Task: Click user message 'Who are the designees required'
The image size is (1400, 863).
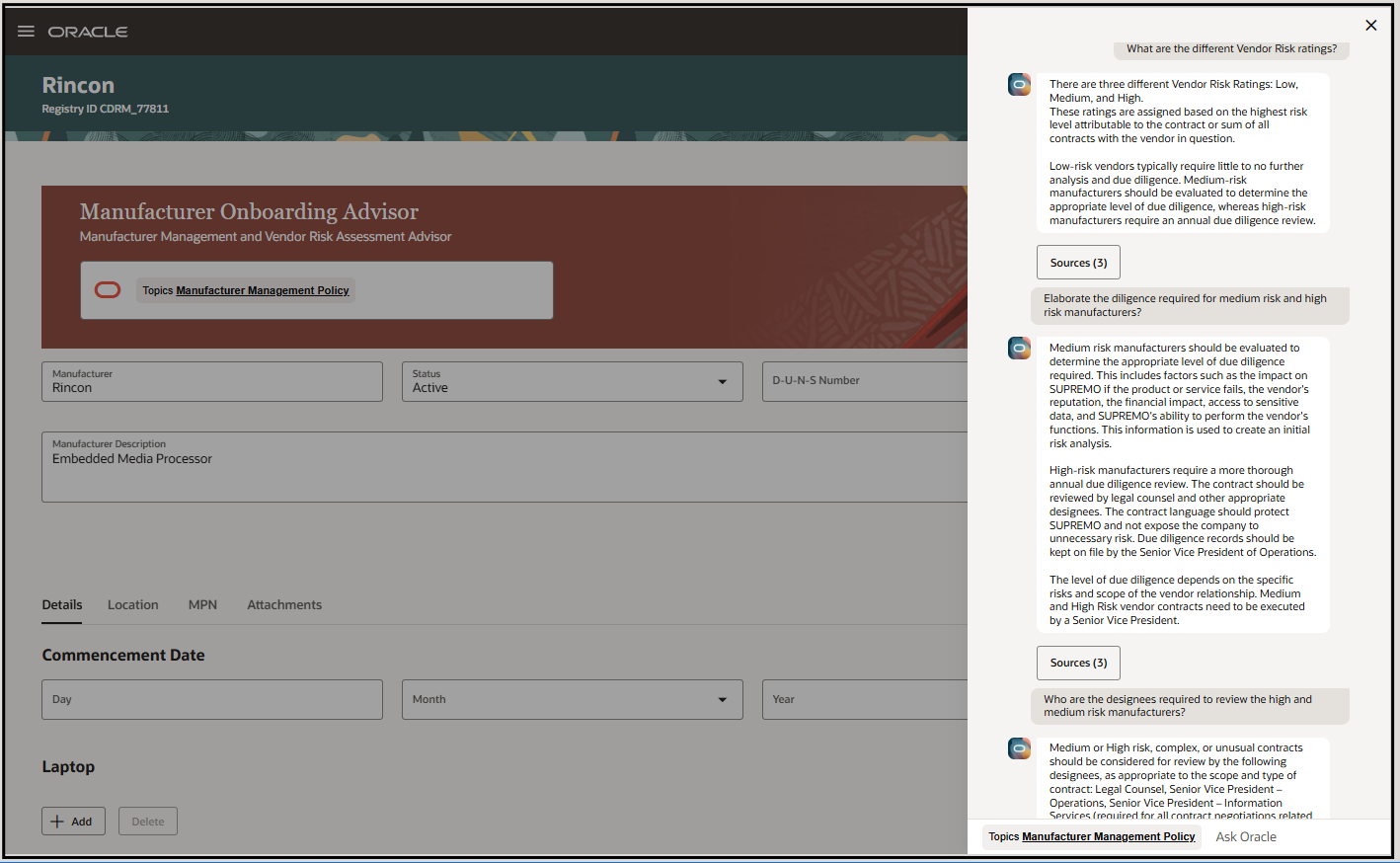Action: [x=1190, y=706]
